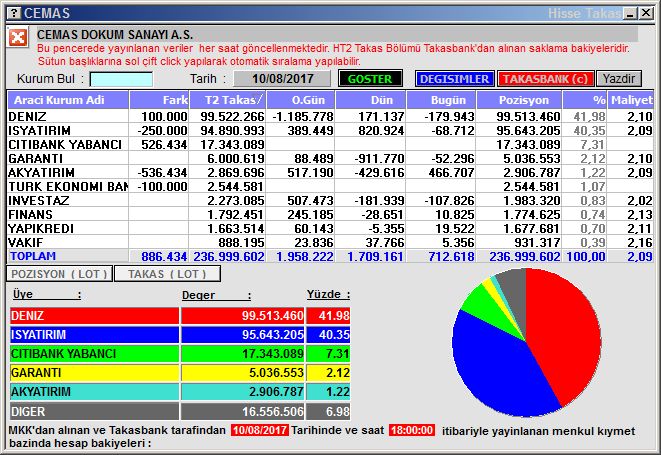Click the CEMAS DOKUM SANAYI A.S. company title
Viewport: 661px width, 455px height.
[x=115, y=35]
